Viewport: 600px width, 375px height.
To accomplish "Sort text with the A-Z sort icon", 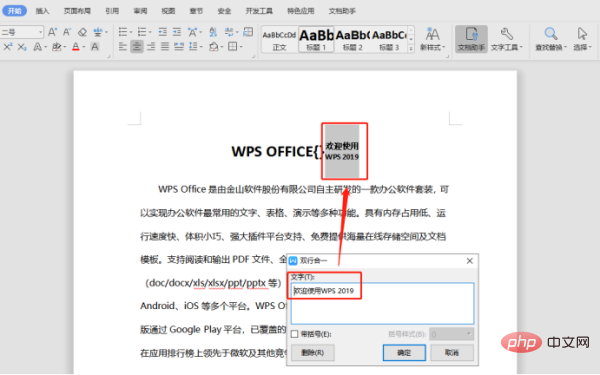I will click(x=213, y=32).
